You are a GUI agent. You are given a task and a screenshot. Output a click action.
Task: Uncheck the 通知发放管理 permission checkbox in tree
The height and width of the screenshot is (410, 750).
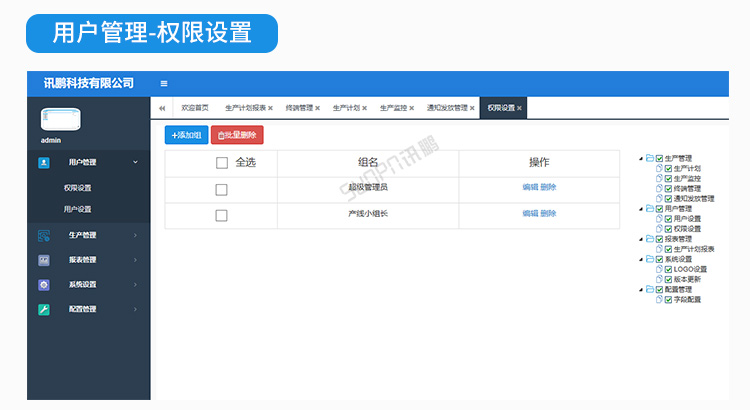668,199
